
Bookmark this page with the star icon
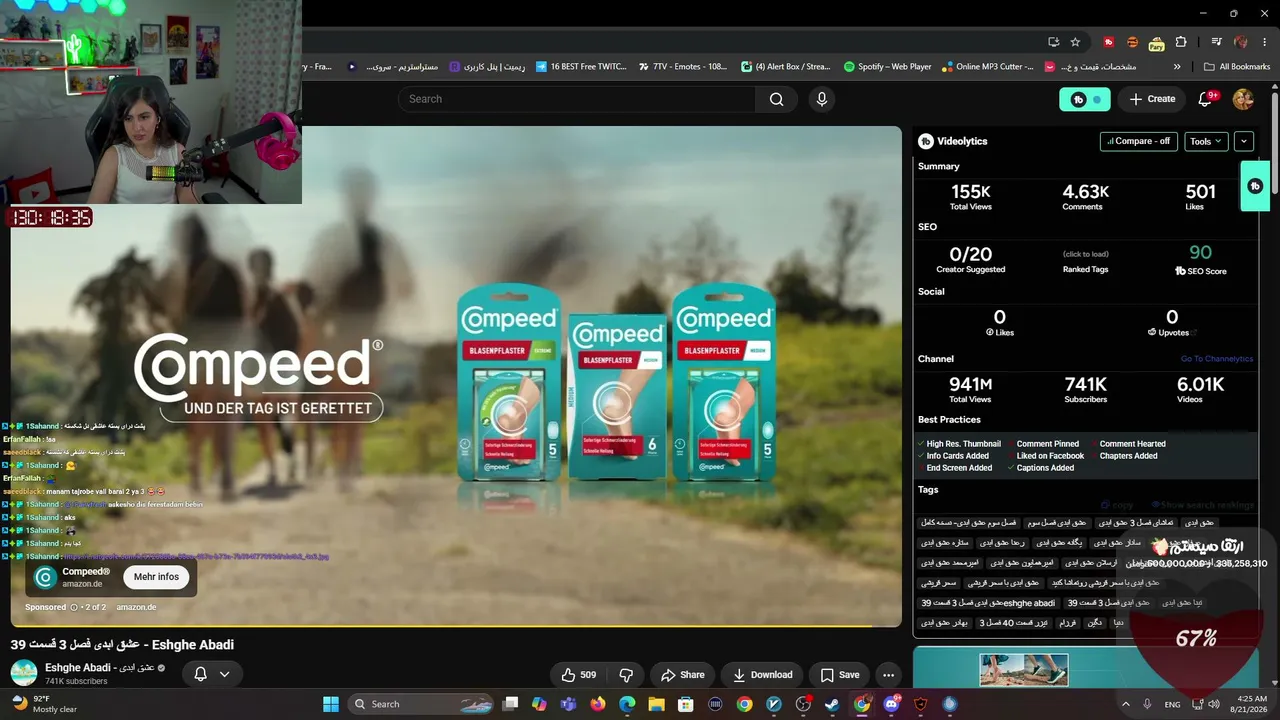tap(1075, 42)
